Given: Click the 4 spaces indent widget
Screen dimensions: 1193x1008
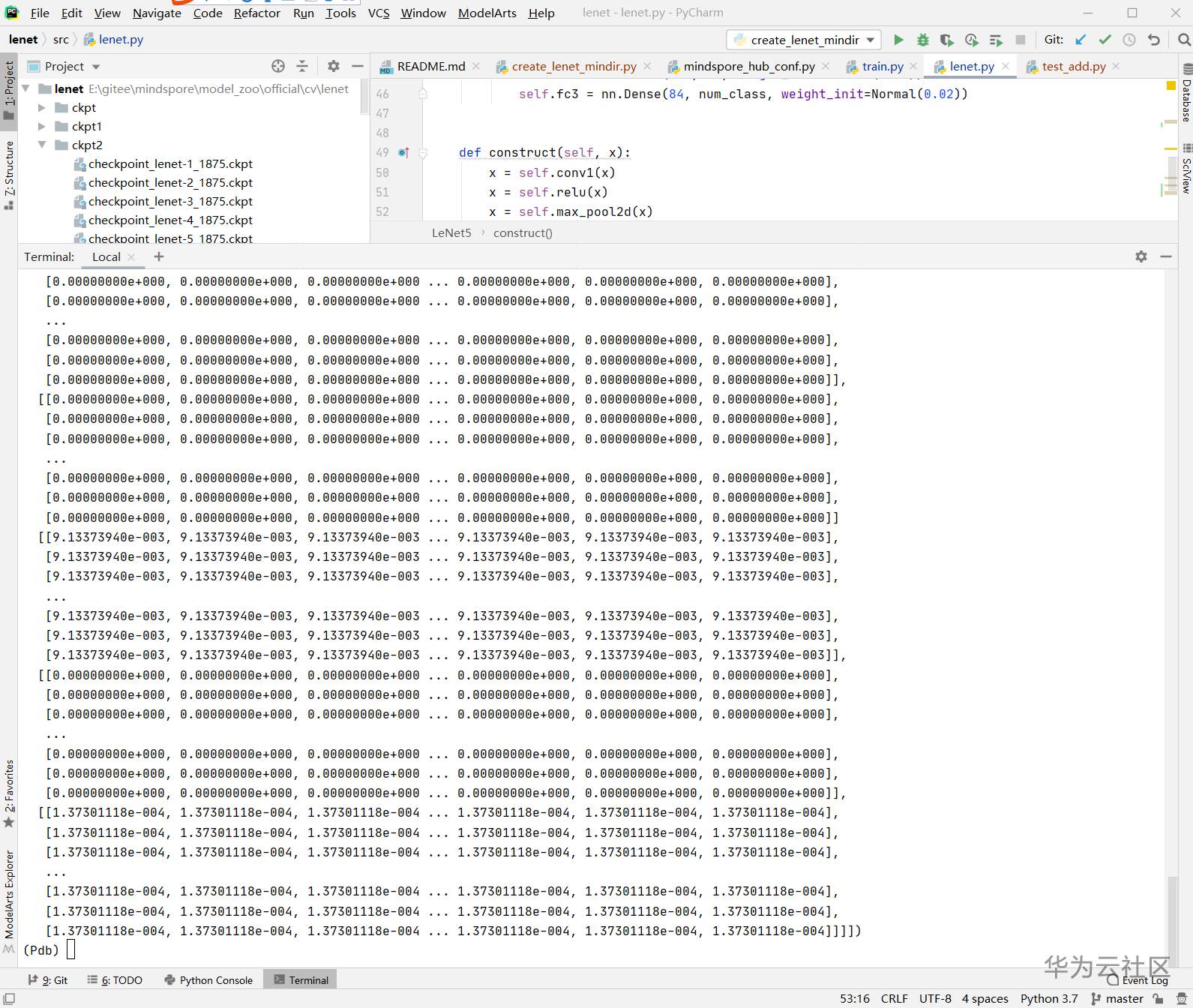Looking at the screenshot, I should pyautogui.click(x=985, y=998).
